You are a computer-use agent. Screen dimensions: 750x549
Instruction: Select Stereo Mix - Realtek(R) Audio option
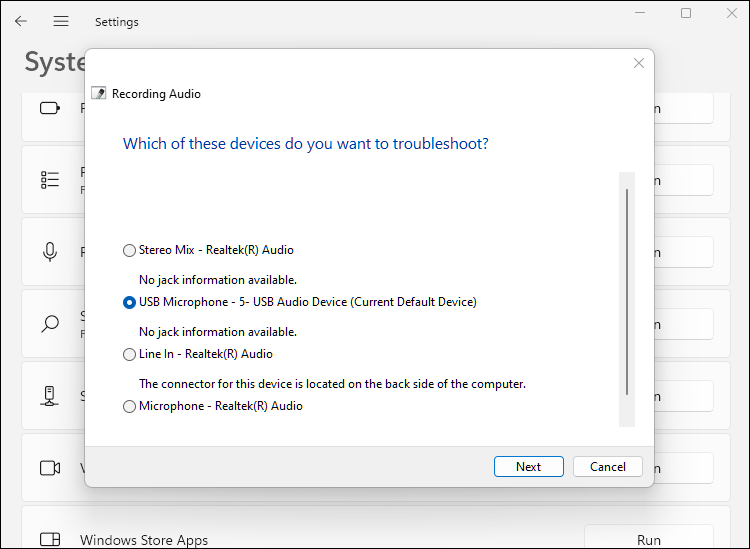pyautogui.click(x=129, y=250)
